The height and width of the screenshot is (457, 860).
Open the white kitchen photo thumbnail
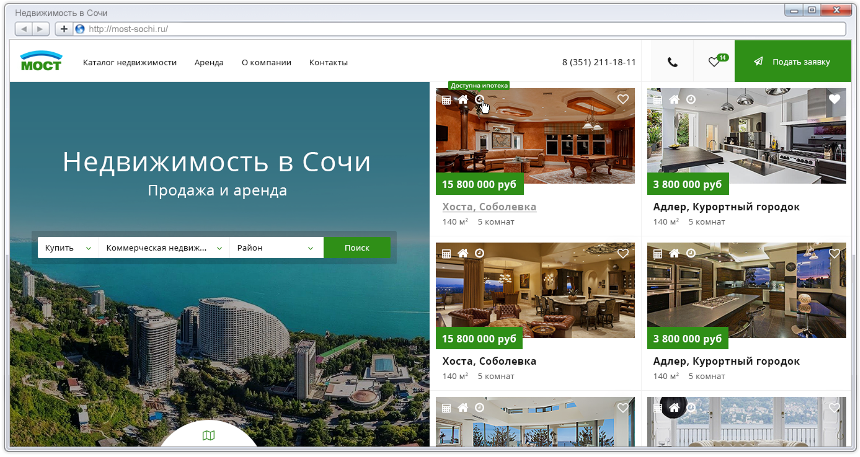[x=746, y=136]
